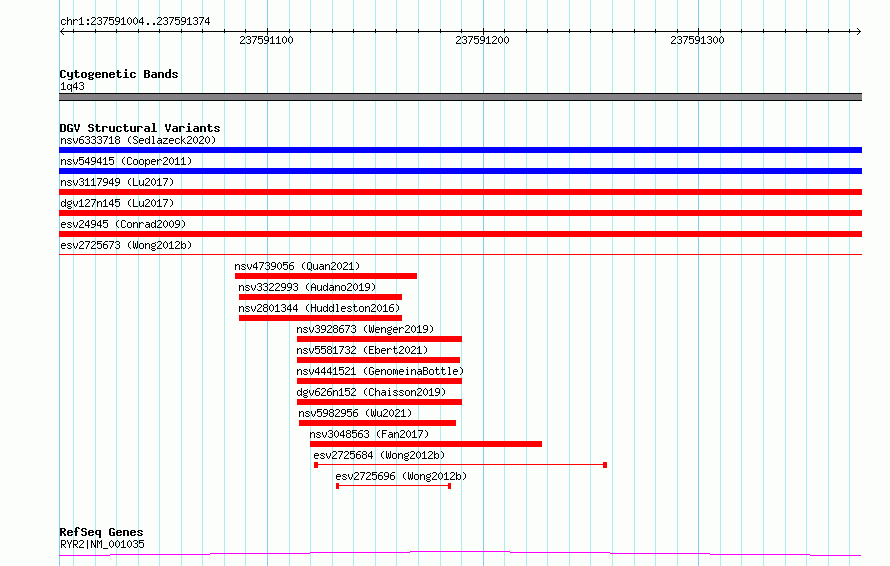Open the DGV Structural Variants track title
Screen dimensions: 890x566
[140, 128]
